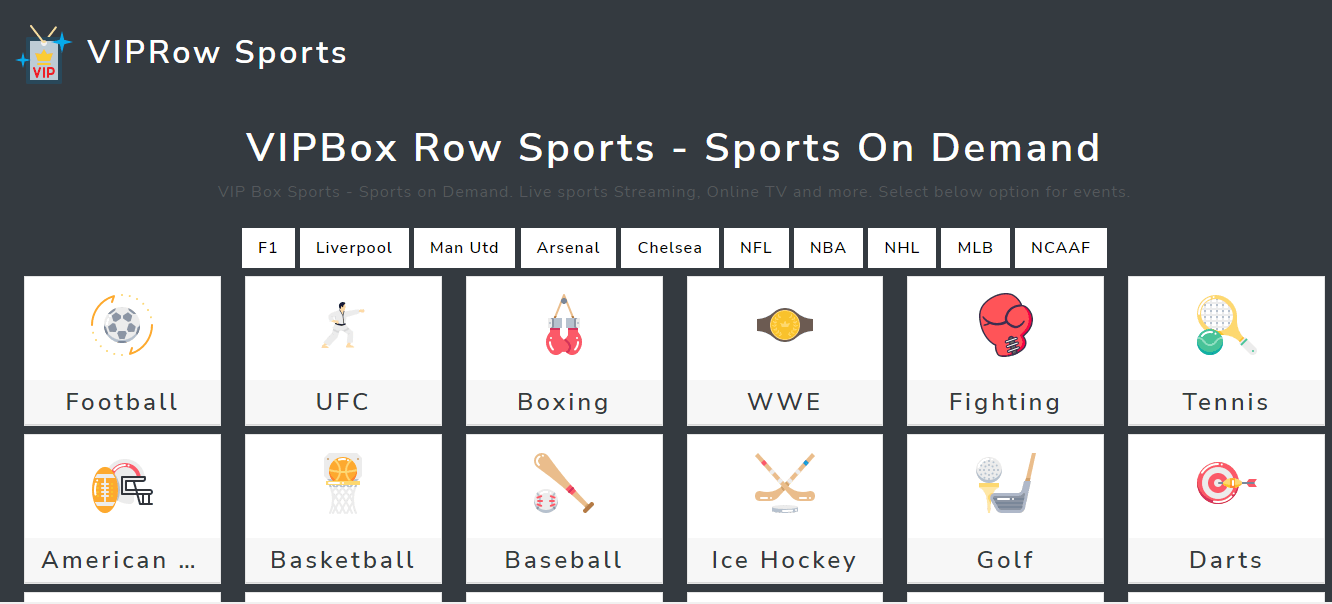1332x604 pixels.
Task: Select the truncated American category label
Action: 119,560
